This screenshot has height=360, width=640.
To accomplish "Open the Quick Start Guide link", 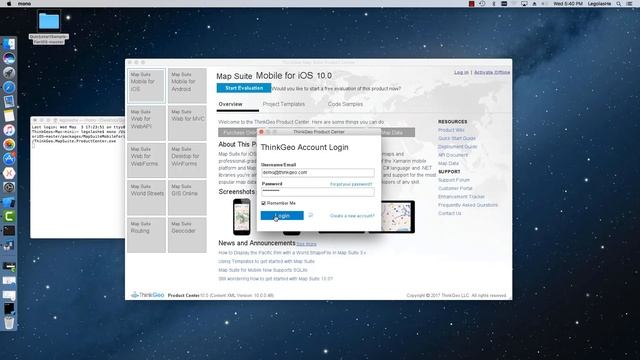I will coord(457,138).
